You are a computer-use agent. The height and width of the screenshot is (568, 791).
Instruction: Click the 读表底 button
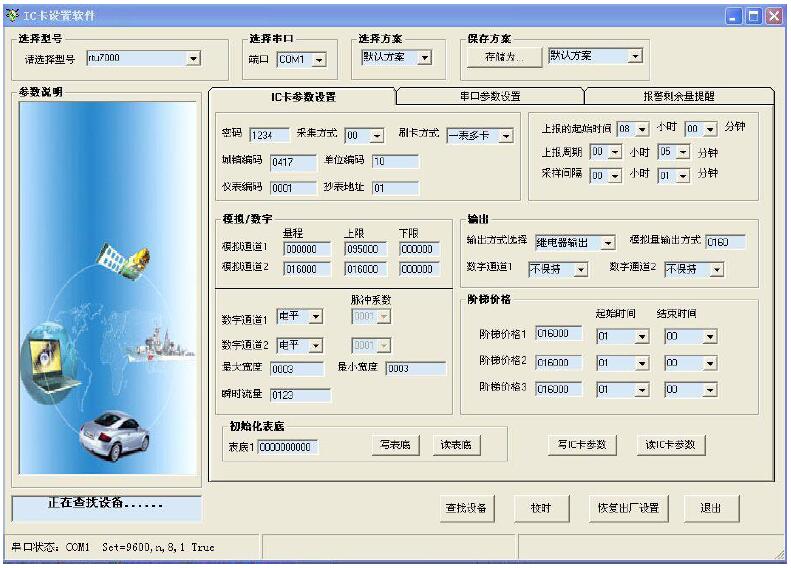[x=456, y=445]
